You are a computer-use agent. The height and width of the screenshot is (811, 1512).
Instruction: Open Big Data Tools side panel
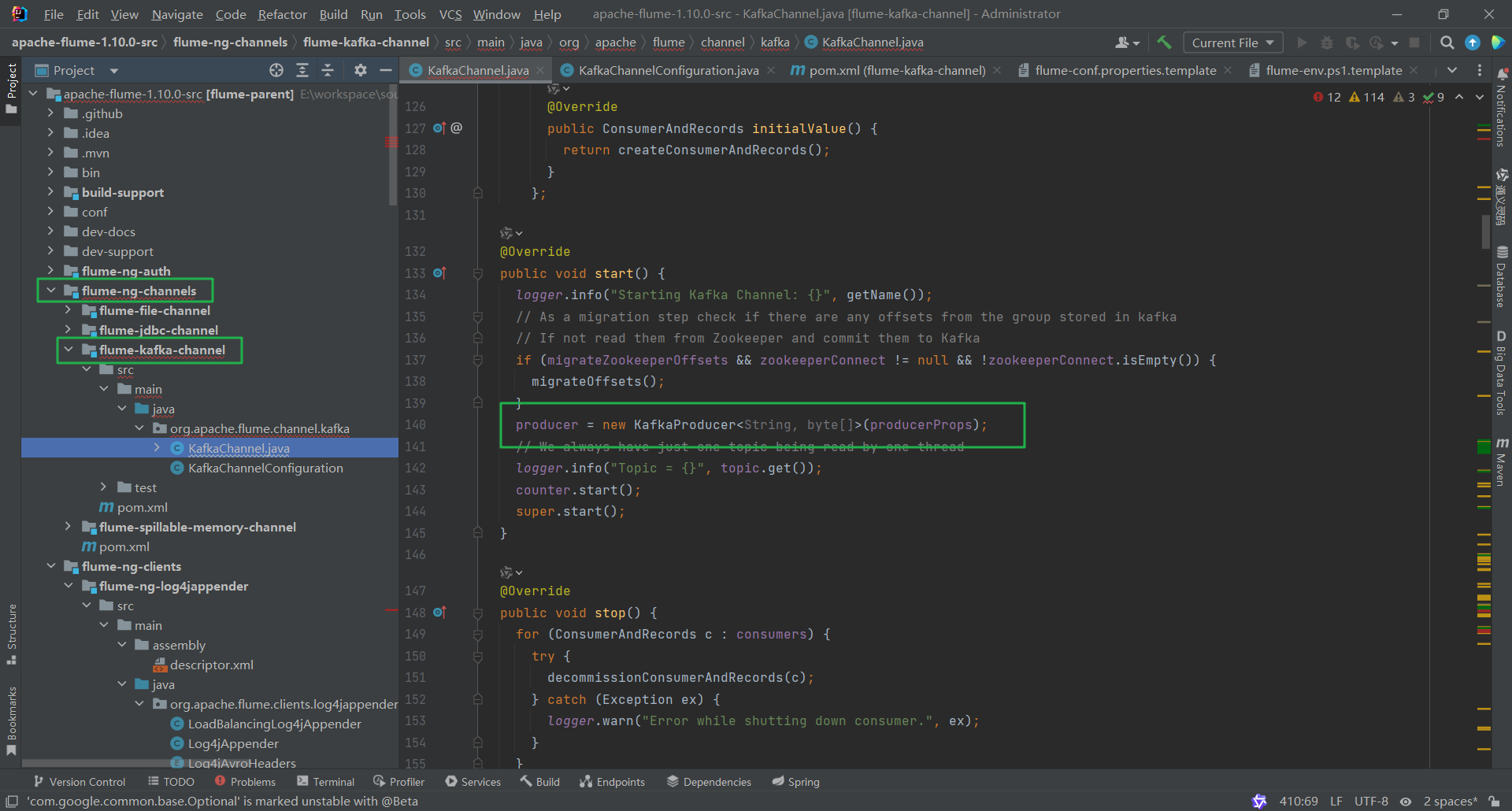pyautogui.click(x=1502, y=372)
